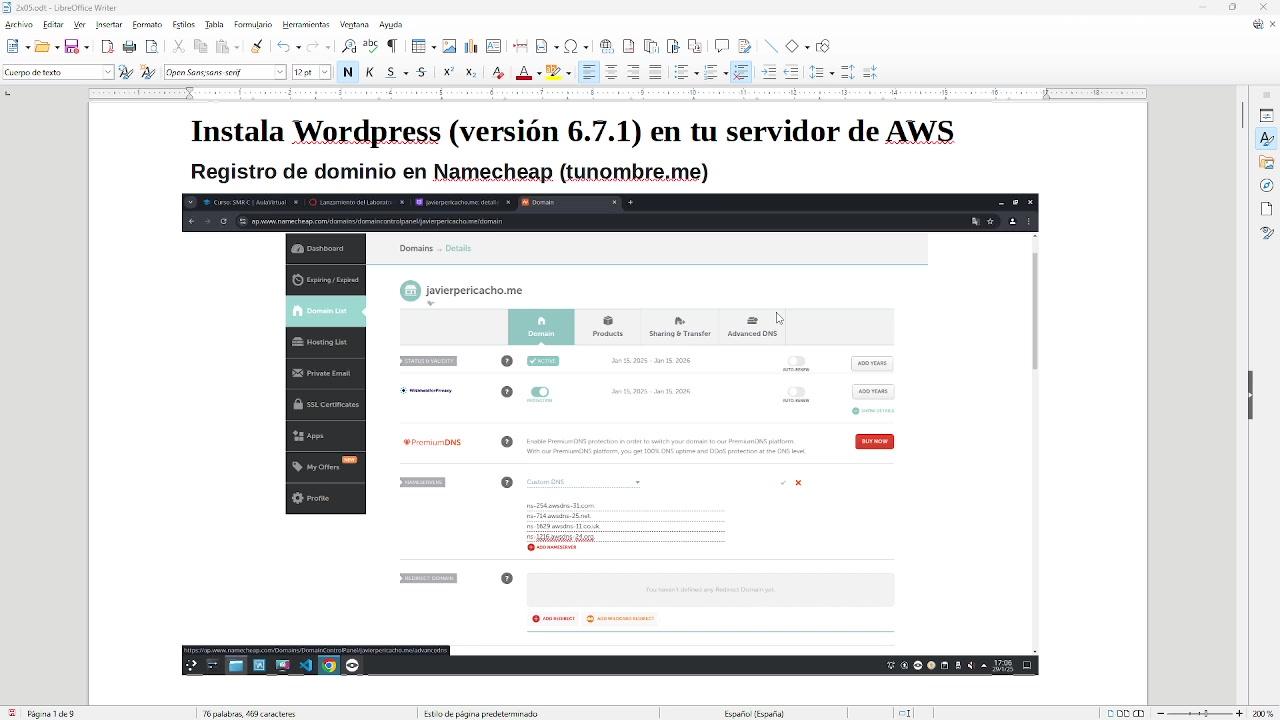Insert a line shape

(x=771, y=46)
